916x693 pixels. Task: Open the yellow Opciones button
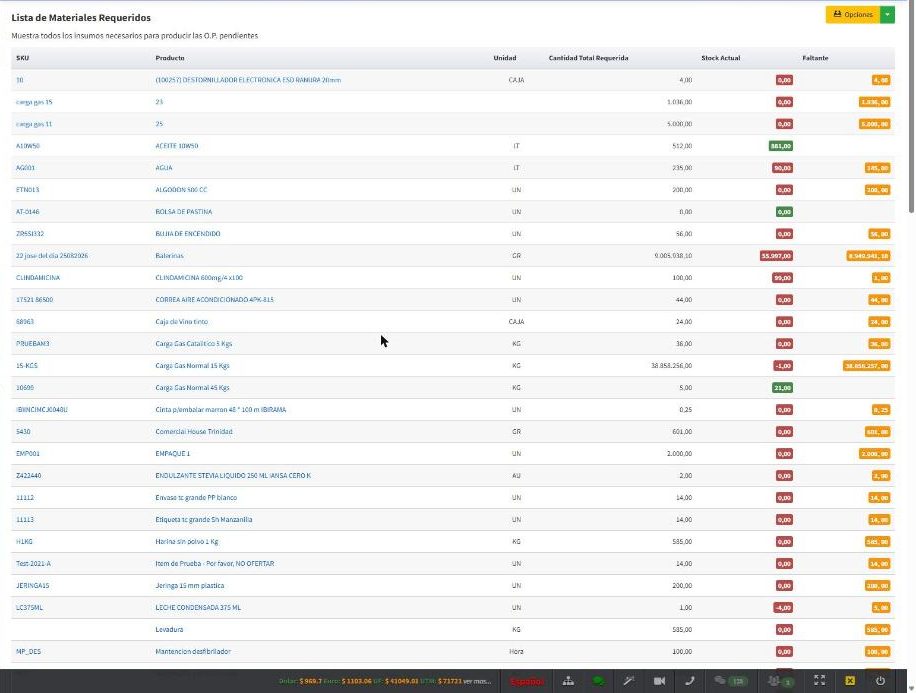(852, 15)
